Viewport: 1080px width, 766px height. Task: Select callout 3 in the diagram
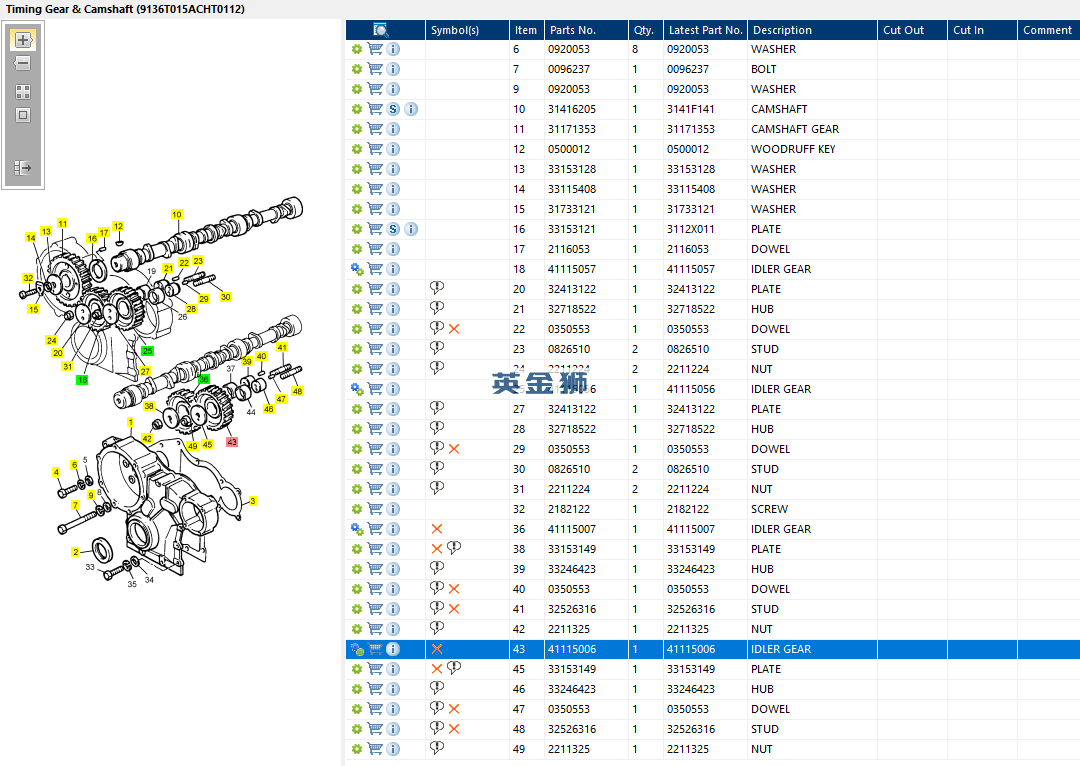point(253,501)
